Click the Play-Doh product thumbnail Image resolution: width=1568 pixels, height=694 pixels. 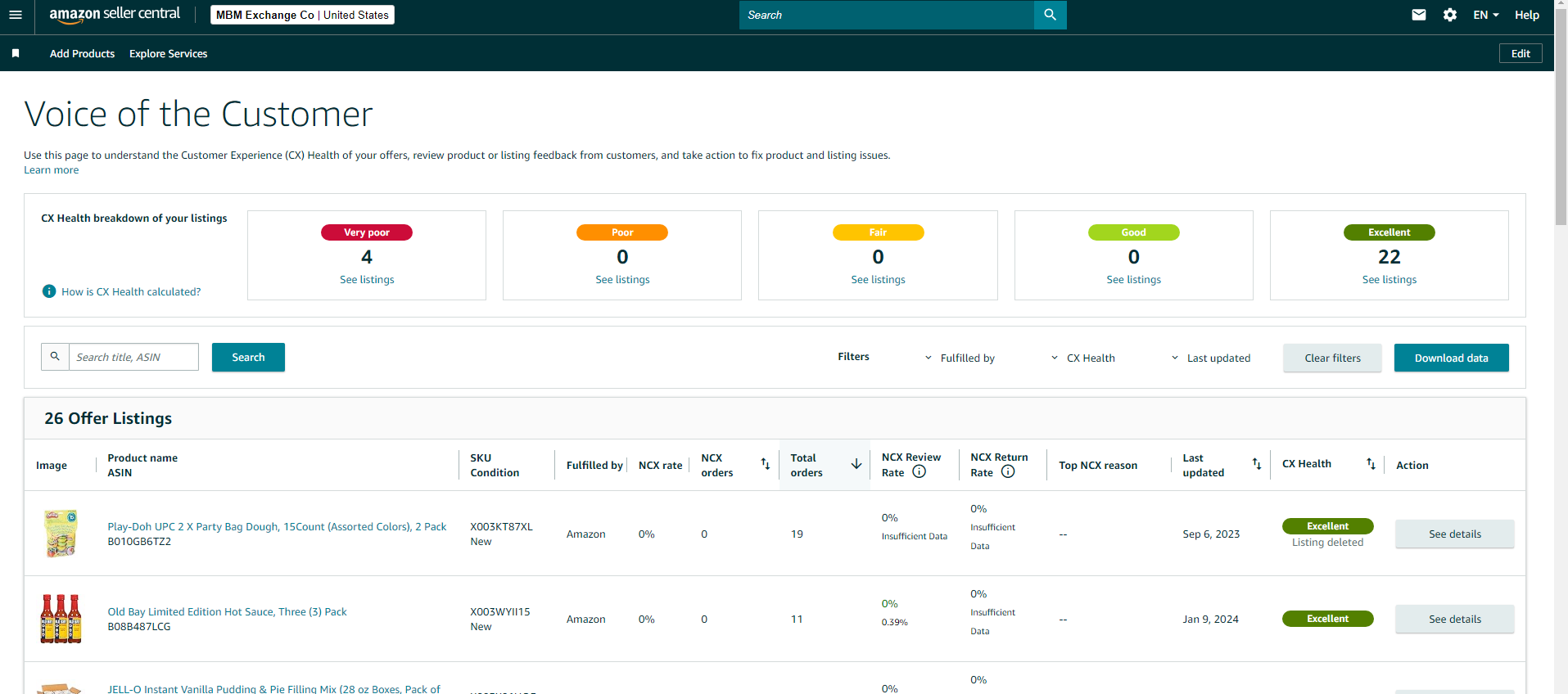[61, 534]
